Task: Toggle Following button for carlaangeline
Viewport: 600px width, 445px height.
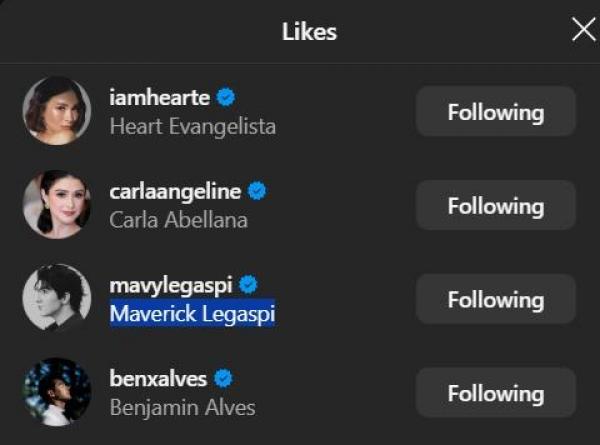Action: pyautogui.click(x=495, y=206)
